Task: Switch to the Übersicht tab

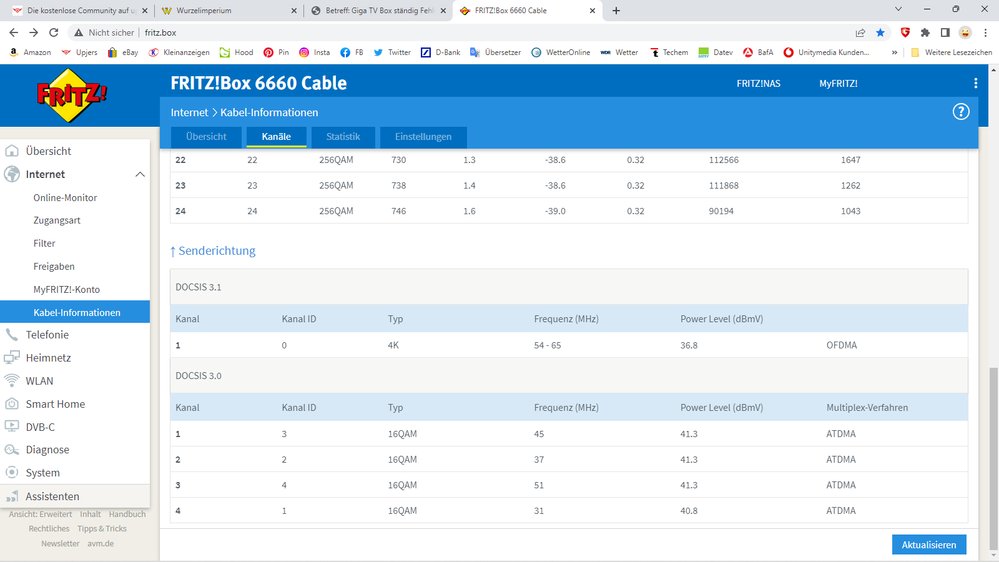Action: (206, 137)
